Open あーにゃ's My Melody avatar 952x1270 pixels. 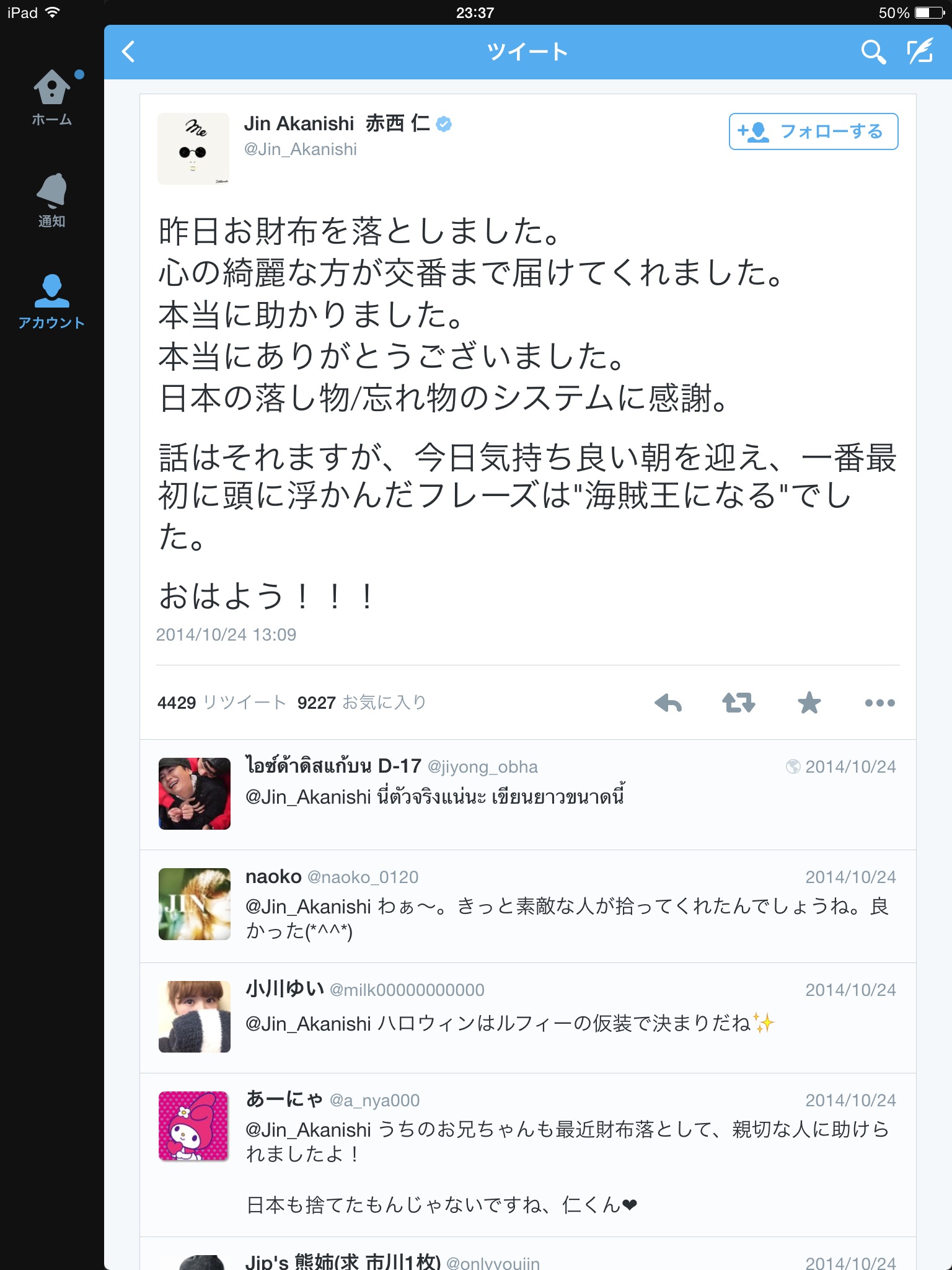tap(195, 1126)
